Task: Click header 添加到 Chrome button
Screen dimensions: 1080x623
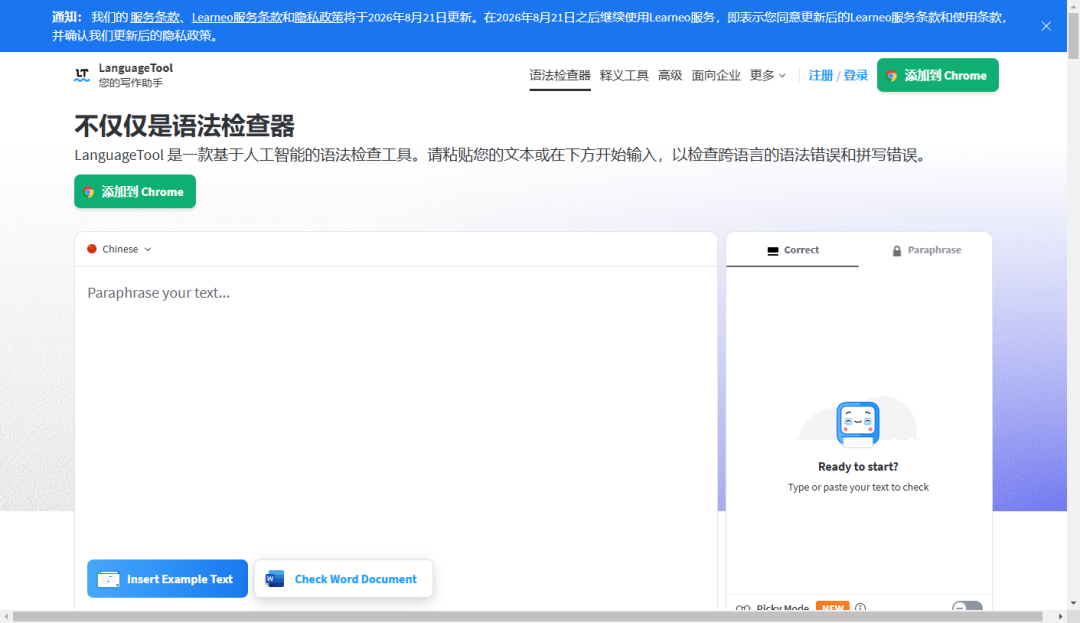Action: [937, 75]
